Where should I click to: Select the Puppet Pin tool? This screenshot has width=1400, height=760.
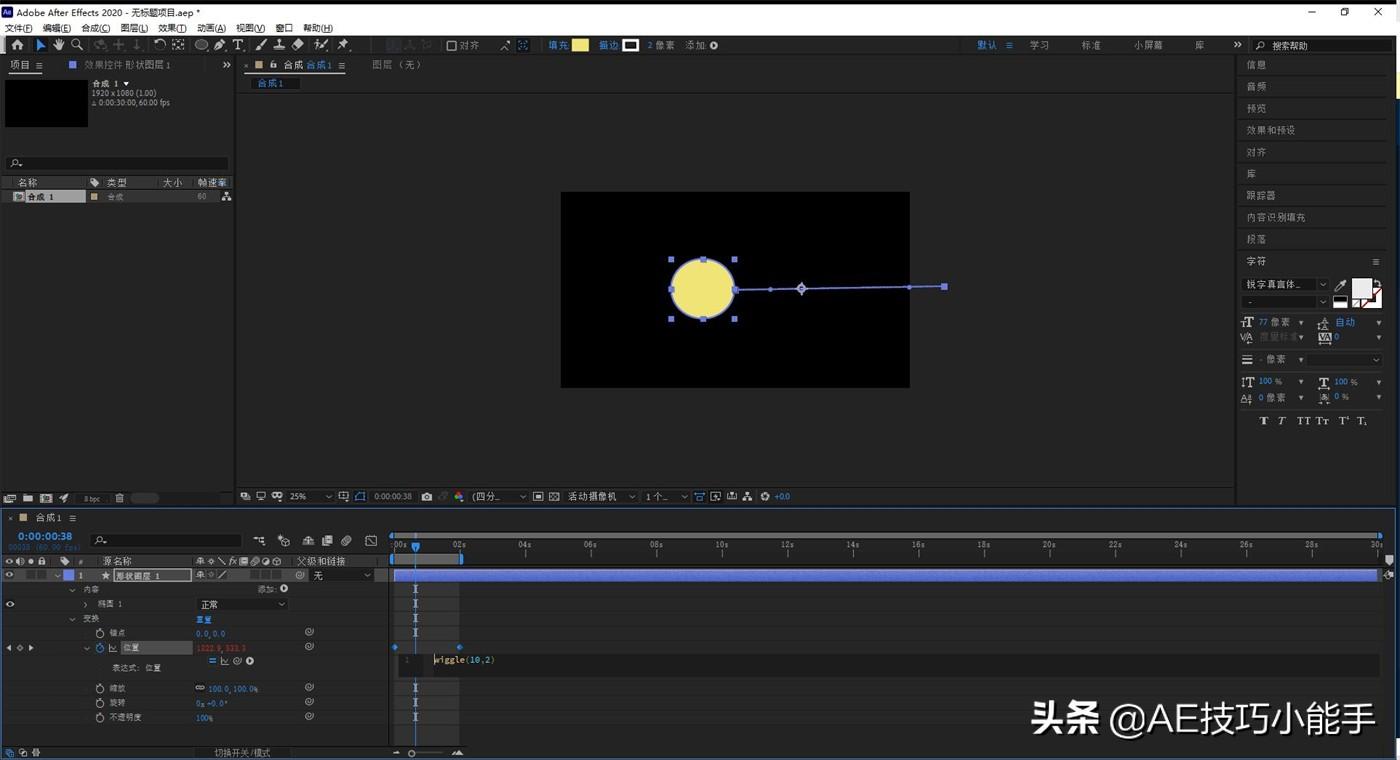pos(343,45)
